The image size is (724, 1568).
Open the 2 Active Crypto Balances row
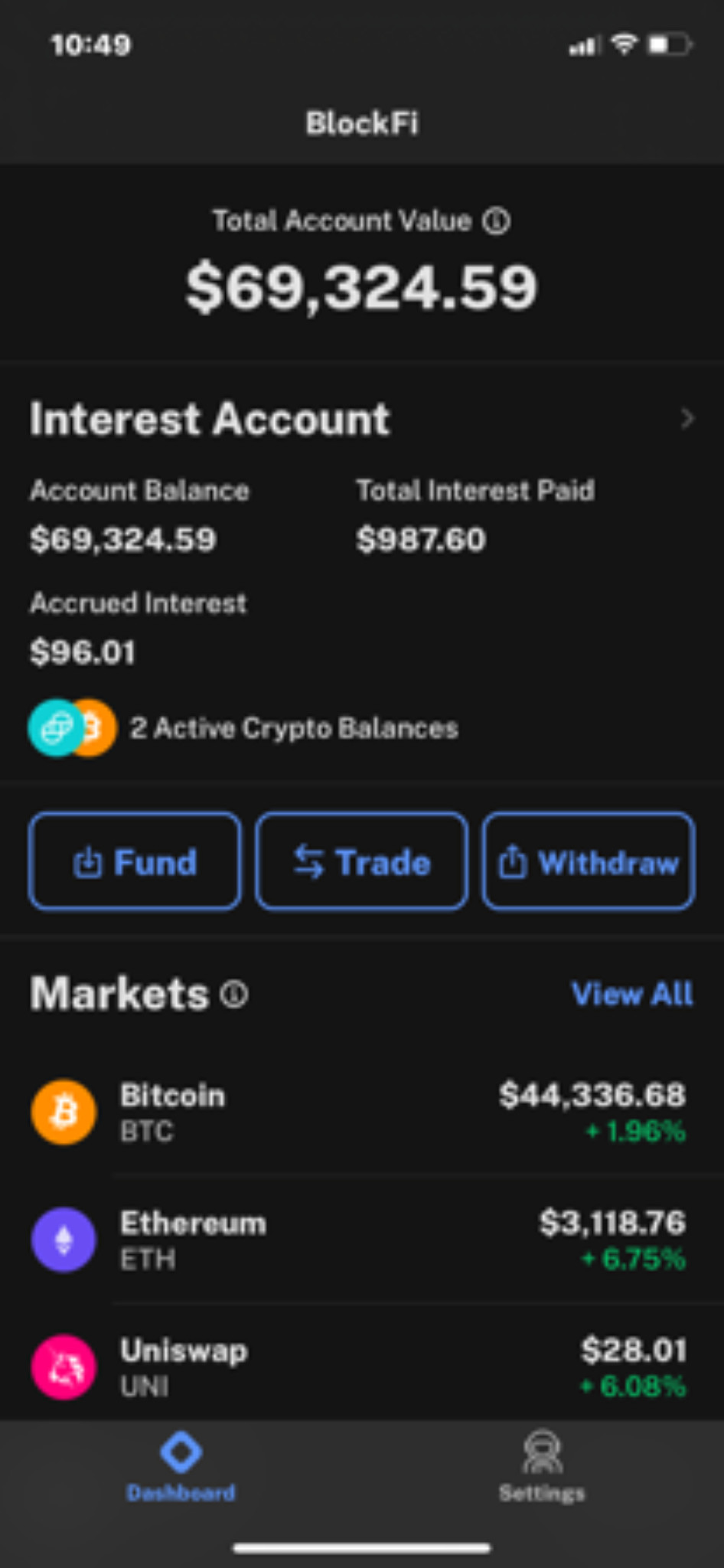coord(243,728)
